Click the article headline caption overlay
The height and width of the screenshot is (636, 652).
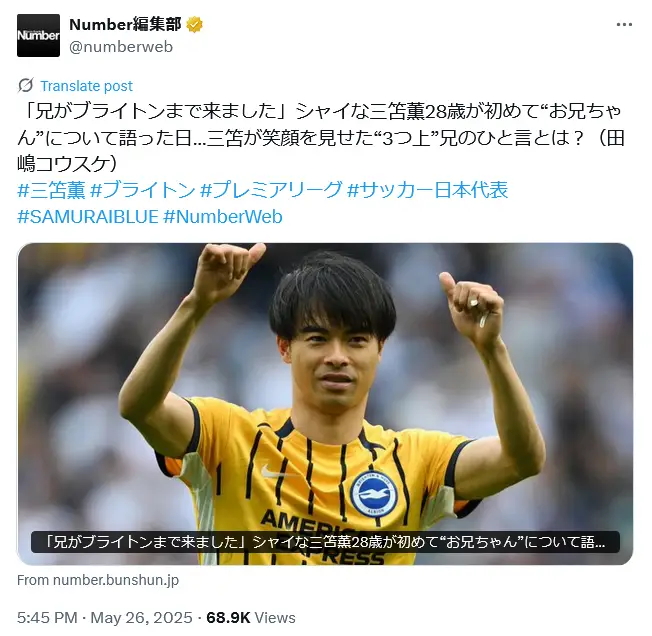(x=325, y=542)
